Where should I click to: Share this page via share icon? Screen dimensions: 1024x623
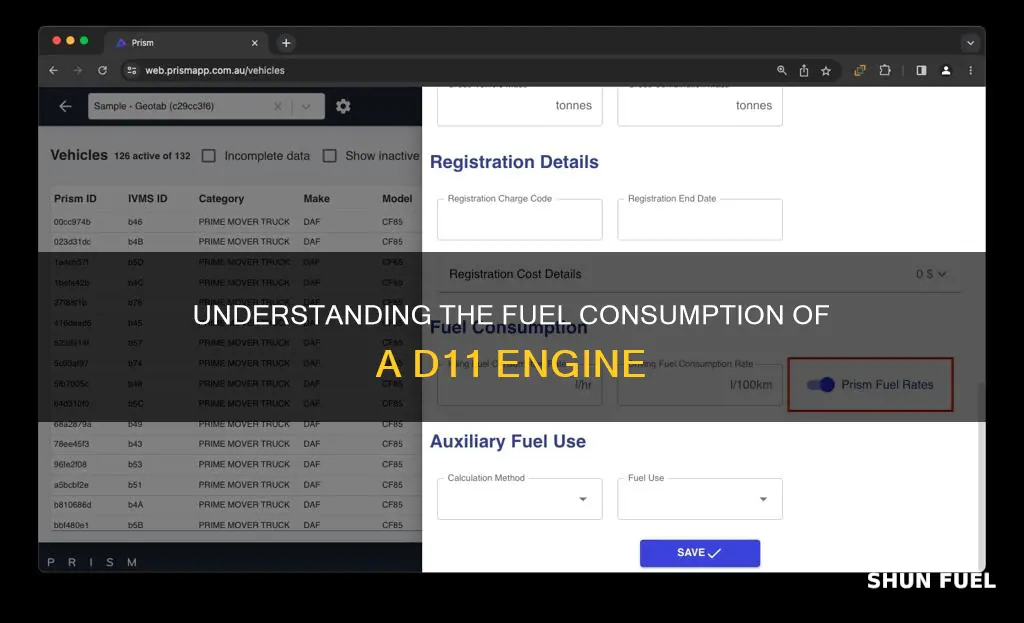tap(804, 71)
